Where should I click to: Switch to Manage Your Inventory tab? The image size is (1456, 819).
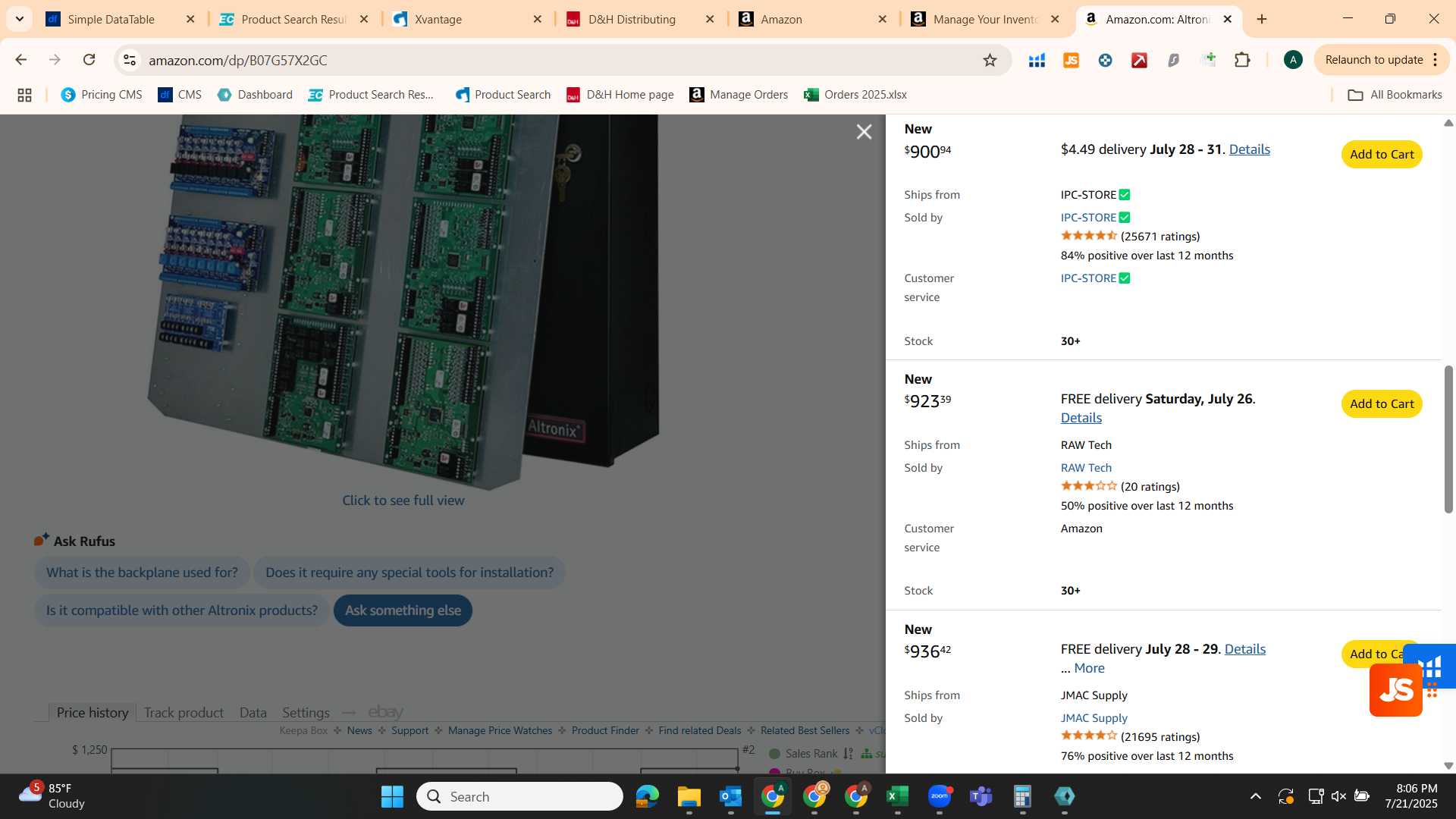tap(984, 19)
